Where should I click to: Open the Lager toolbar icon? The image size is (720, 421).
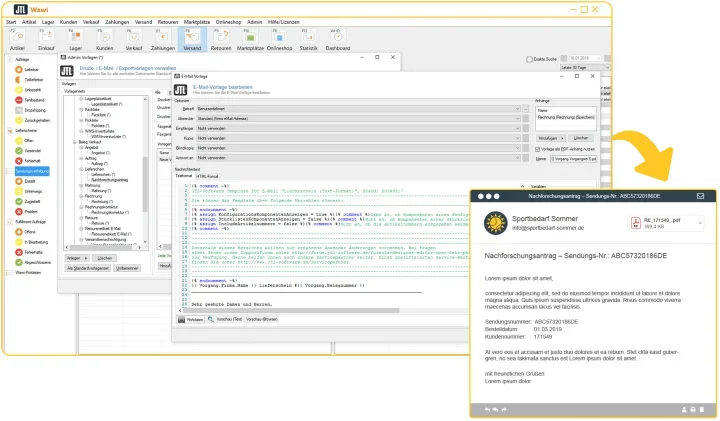75,39
